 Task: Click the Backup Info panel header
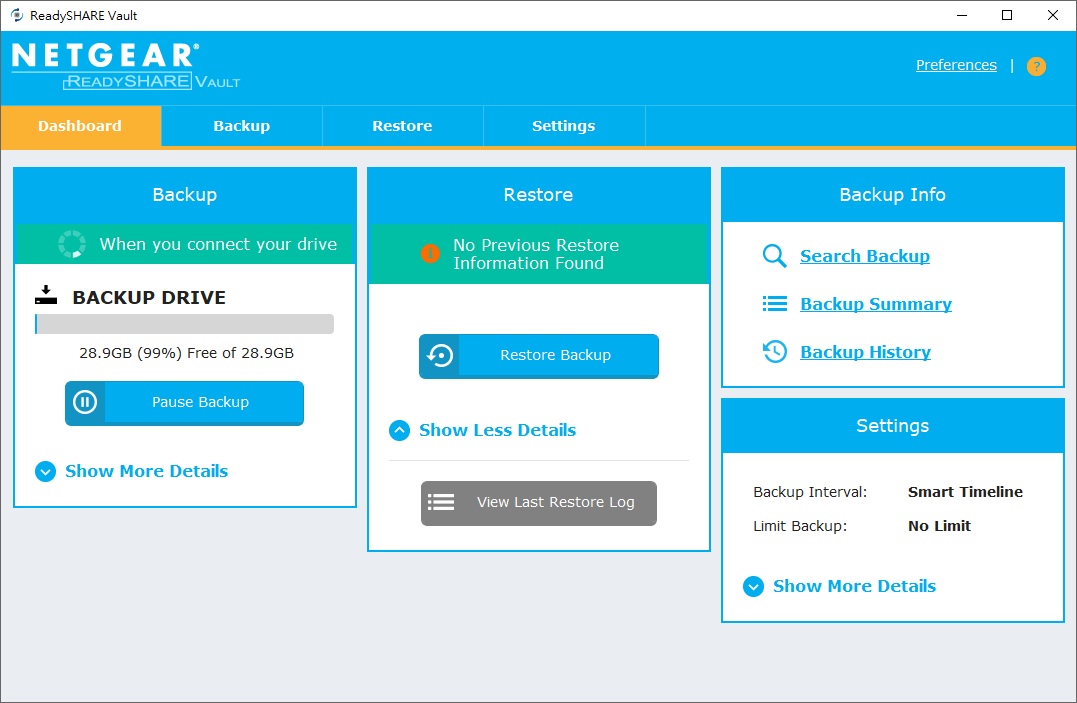click(x=892, y=194)
